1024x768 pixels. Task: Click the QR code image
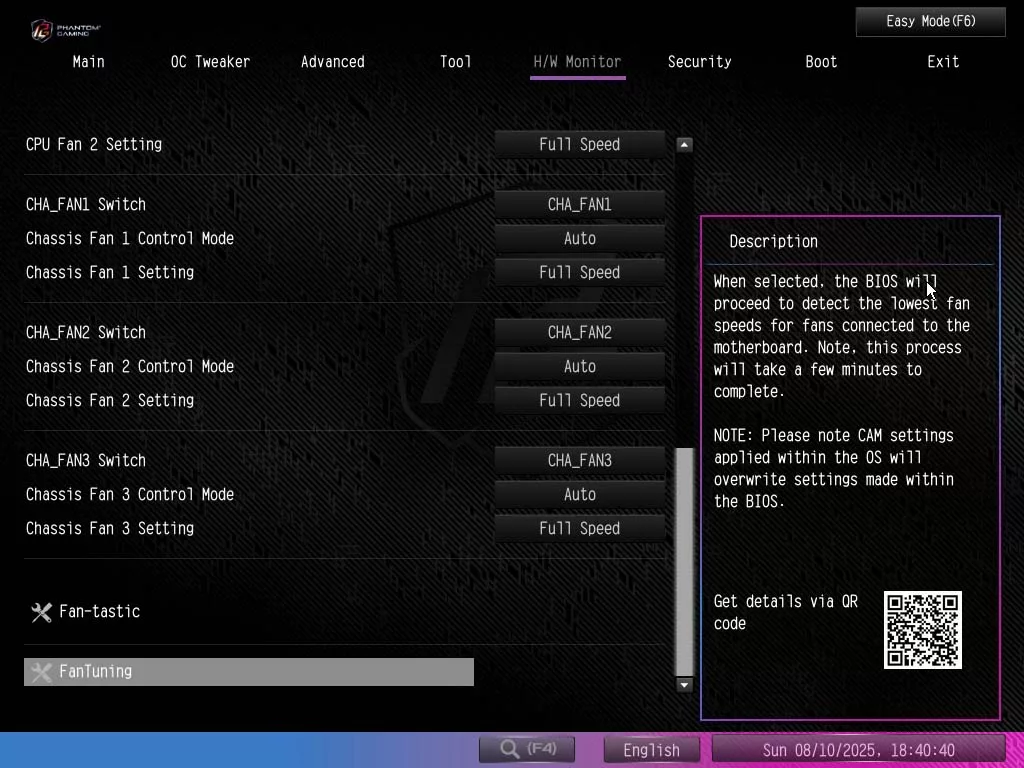coord(922,630)
